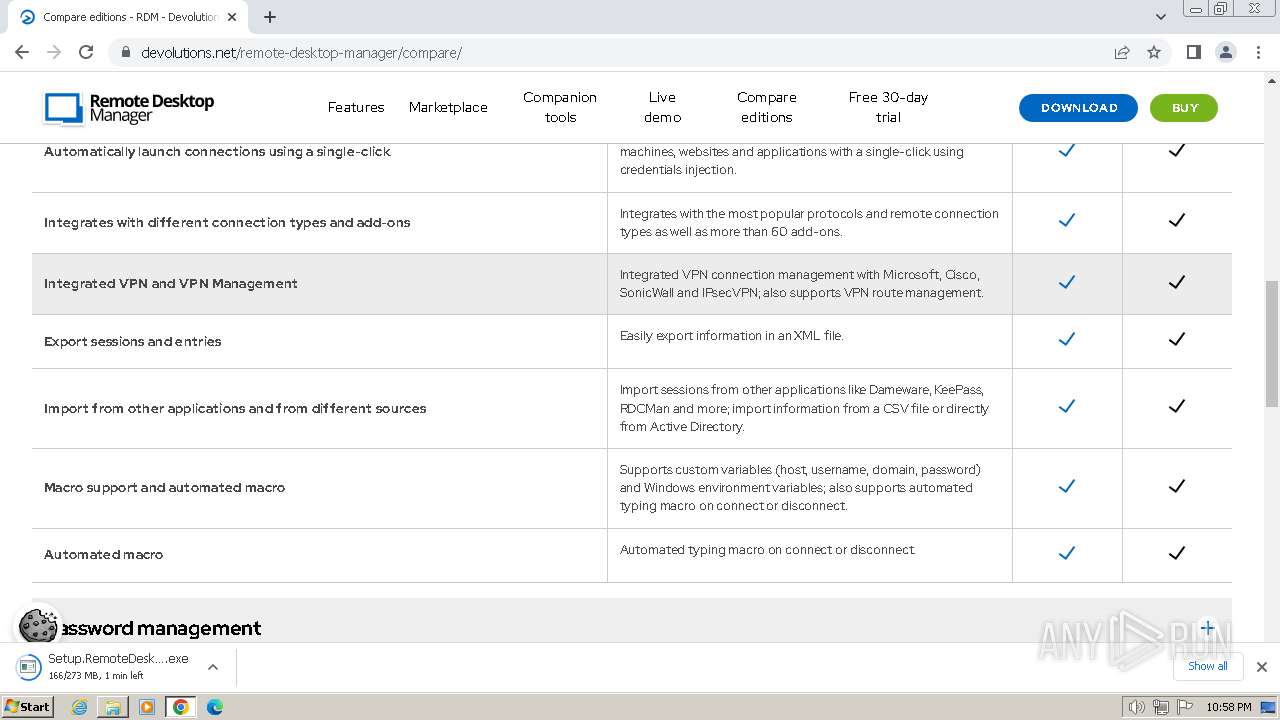Screen dimensions: 1280x720
Task: Open File Explorer from taskbar
Action: [x=113, y=707]
